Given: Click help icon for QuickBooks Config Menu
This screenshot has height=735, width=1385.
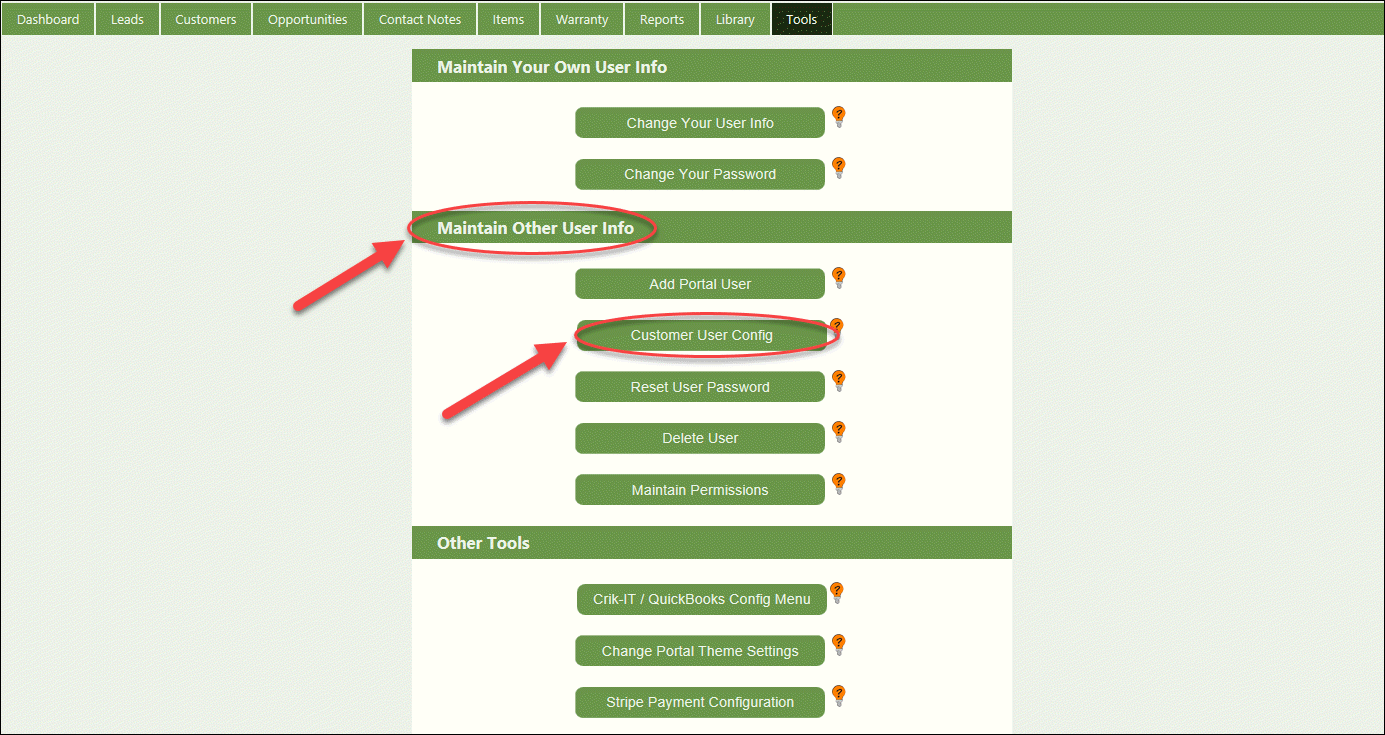Looking at the screenshot, I should point(837,593).
